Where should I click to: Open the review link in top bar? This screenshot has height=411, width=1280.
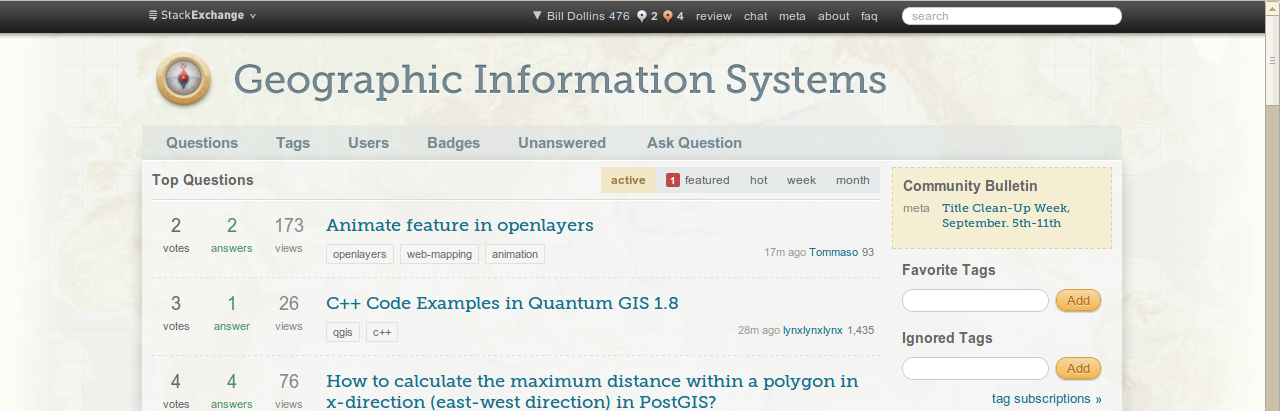pos(714,16)
